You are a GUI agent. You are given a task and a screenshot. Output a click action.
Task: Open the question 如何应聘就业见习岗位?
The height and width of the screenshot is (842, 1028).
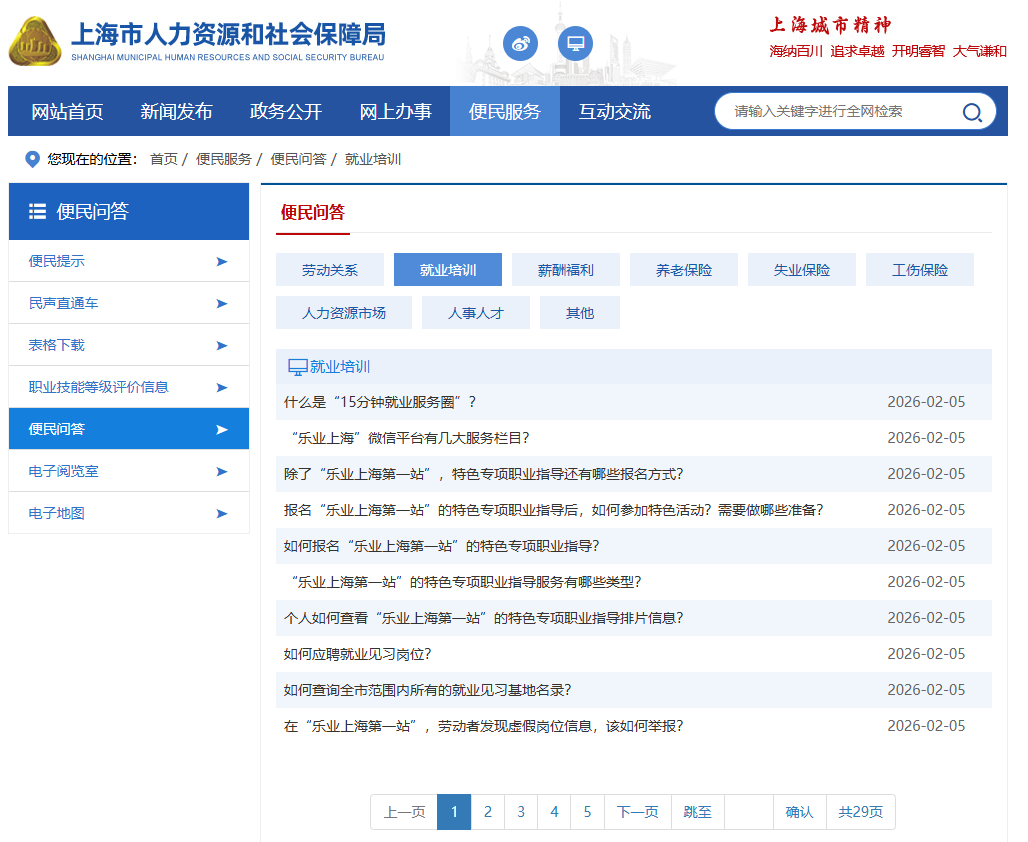pos(357,654)
